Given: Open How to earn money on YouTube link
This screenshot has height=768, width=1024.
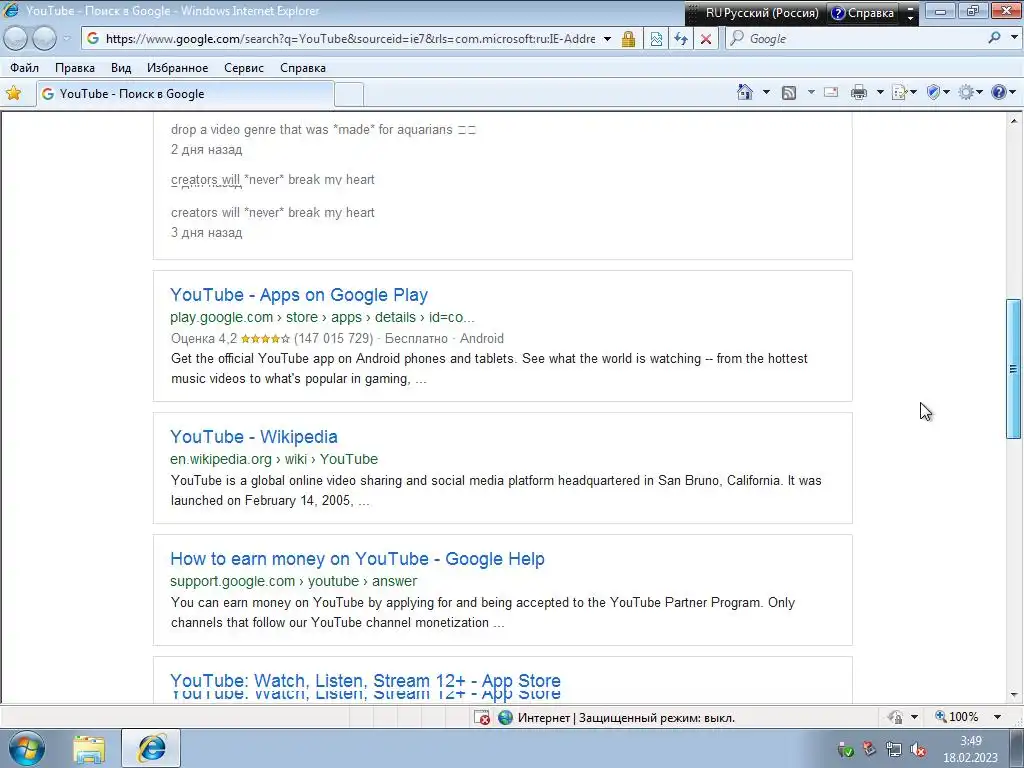Looking at the screenshot, I should click(357, 558).
